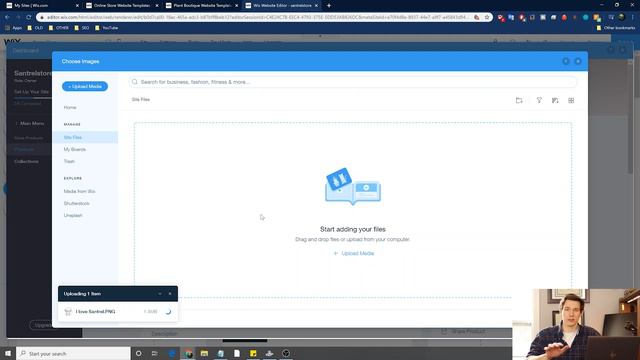Click the taskbar search box
This screenshot has height=360, width=640.
click(x=73, y=353)
